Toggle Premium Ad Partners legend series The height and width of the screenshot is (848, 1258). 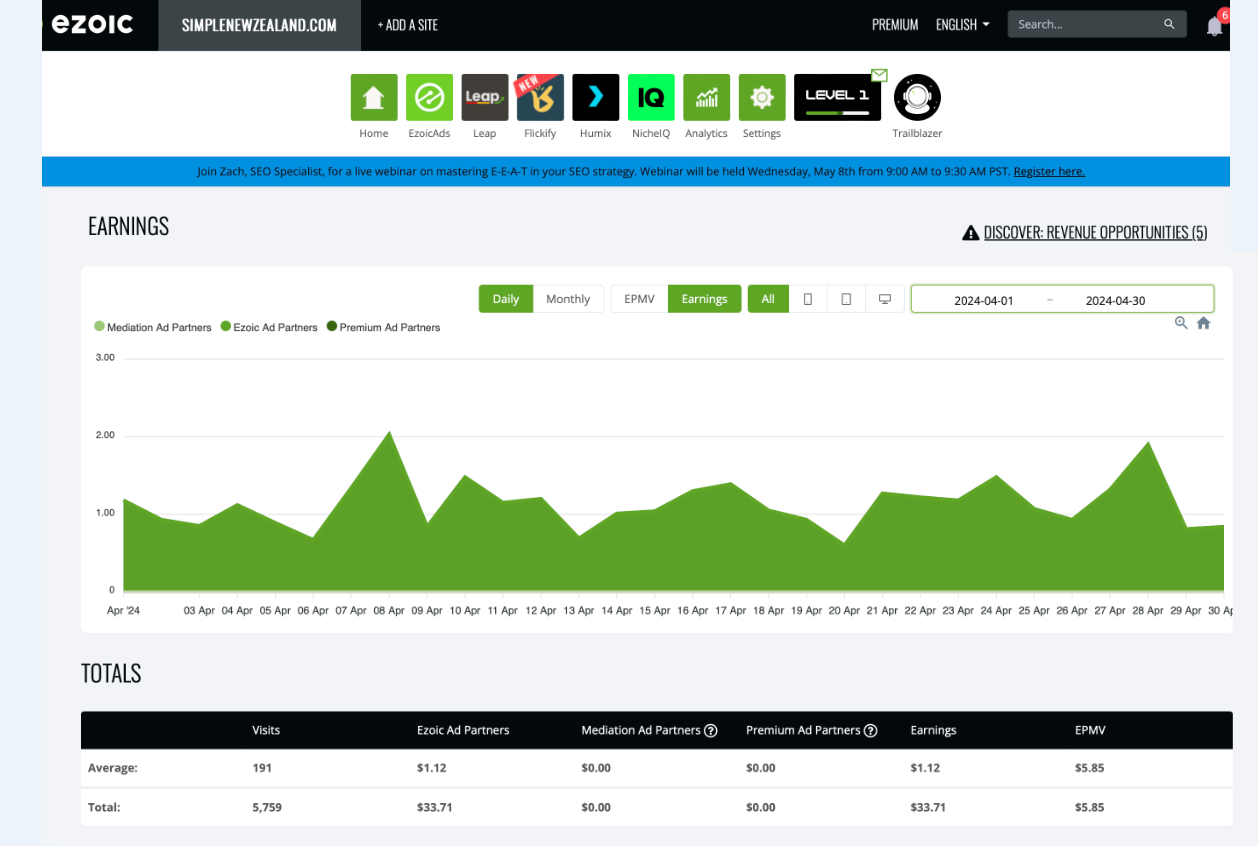pos(383,327)
